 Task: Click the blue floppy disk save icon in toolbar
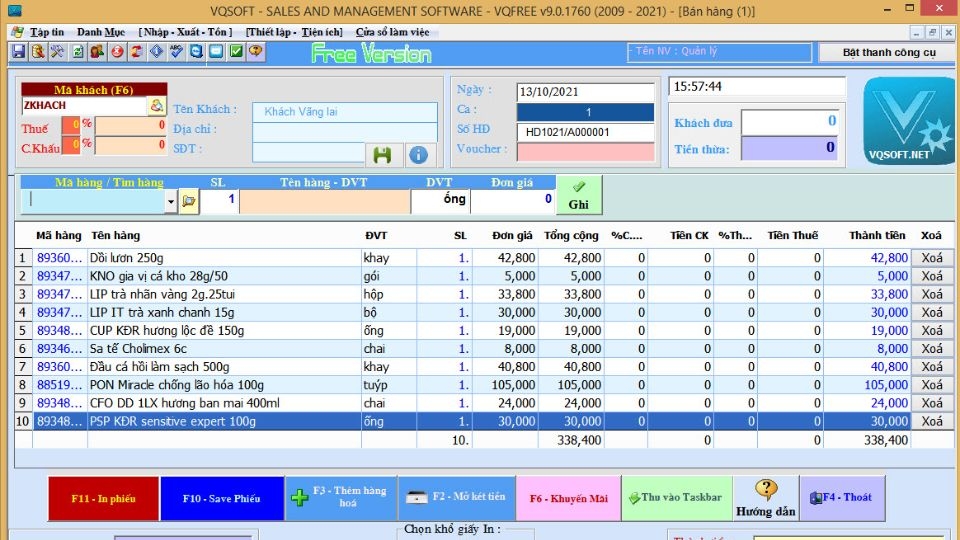click(x=18, y=51)
